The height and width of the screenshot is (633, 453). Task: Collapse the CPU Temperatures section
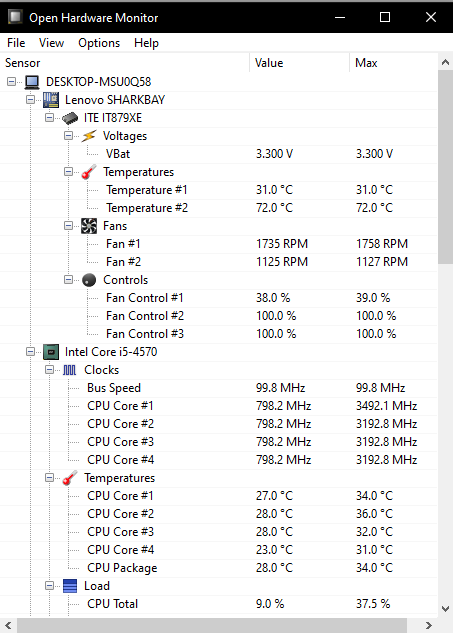50,478
